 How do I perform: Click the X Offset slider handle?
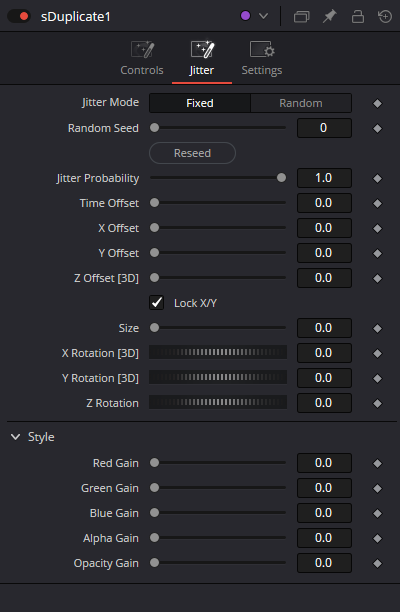pyautogui.click(x=155, y=228)
